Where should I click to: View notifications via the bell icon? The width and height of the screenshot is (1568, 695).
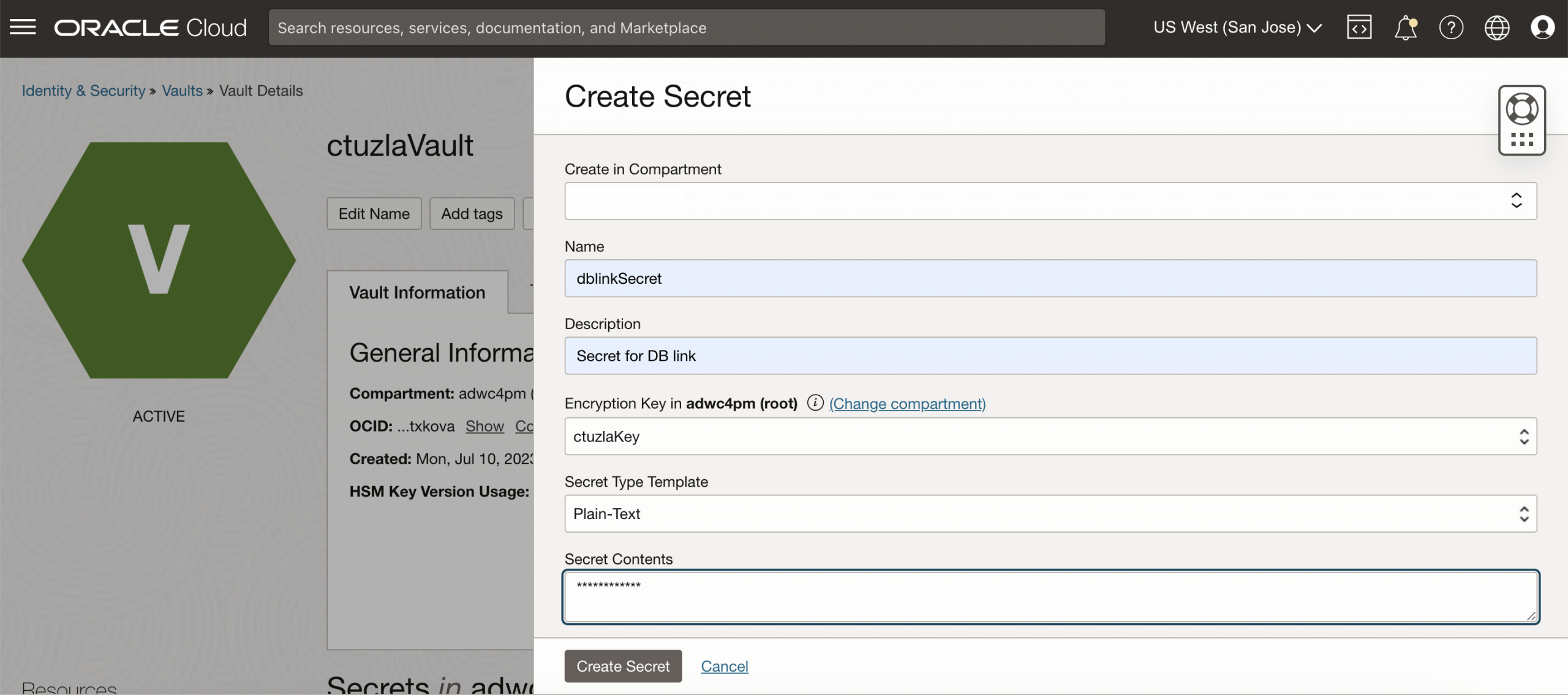coord(1405,27)
